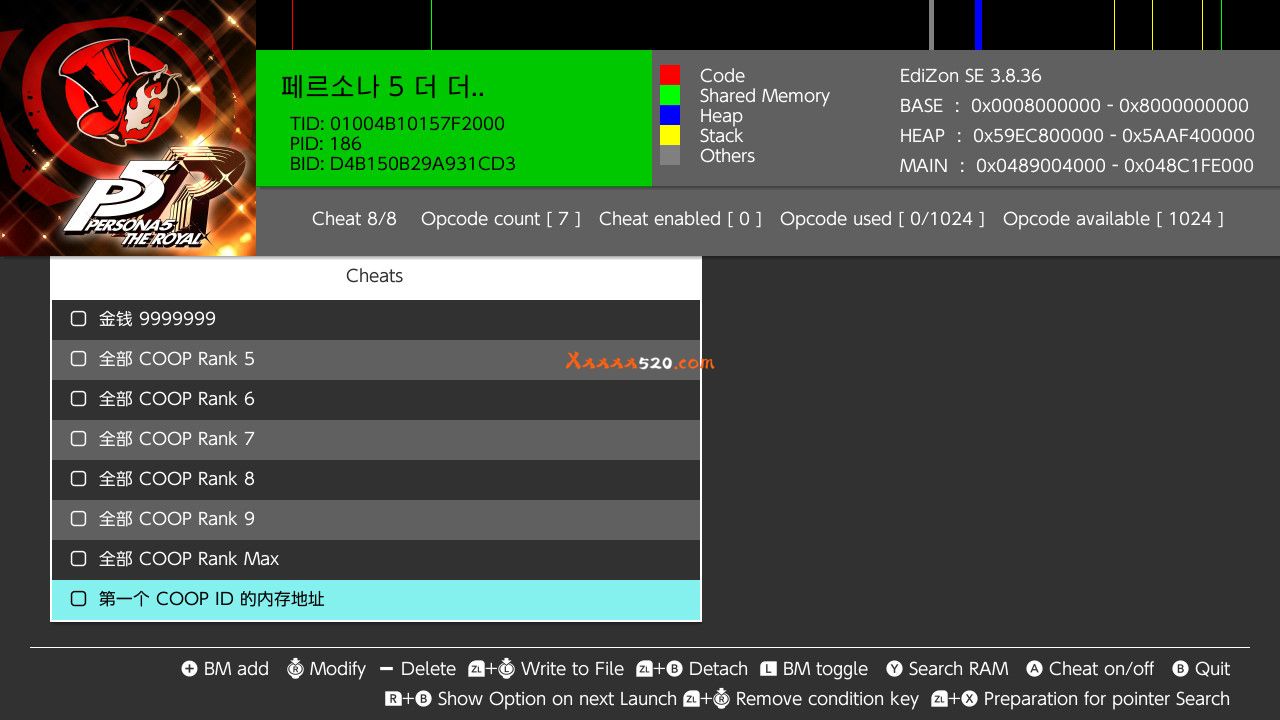Screen dimensions: 1280x720
Task: Click the Cheat 8/8 status text
Action: (x=354, y=219)
